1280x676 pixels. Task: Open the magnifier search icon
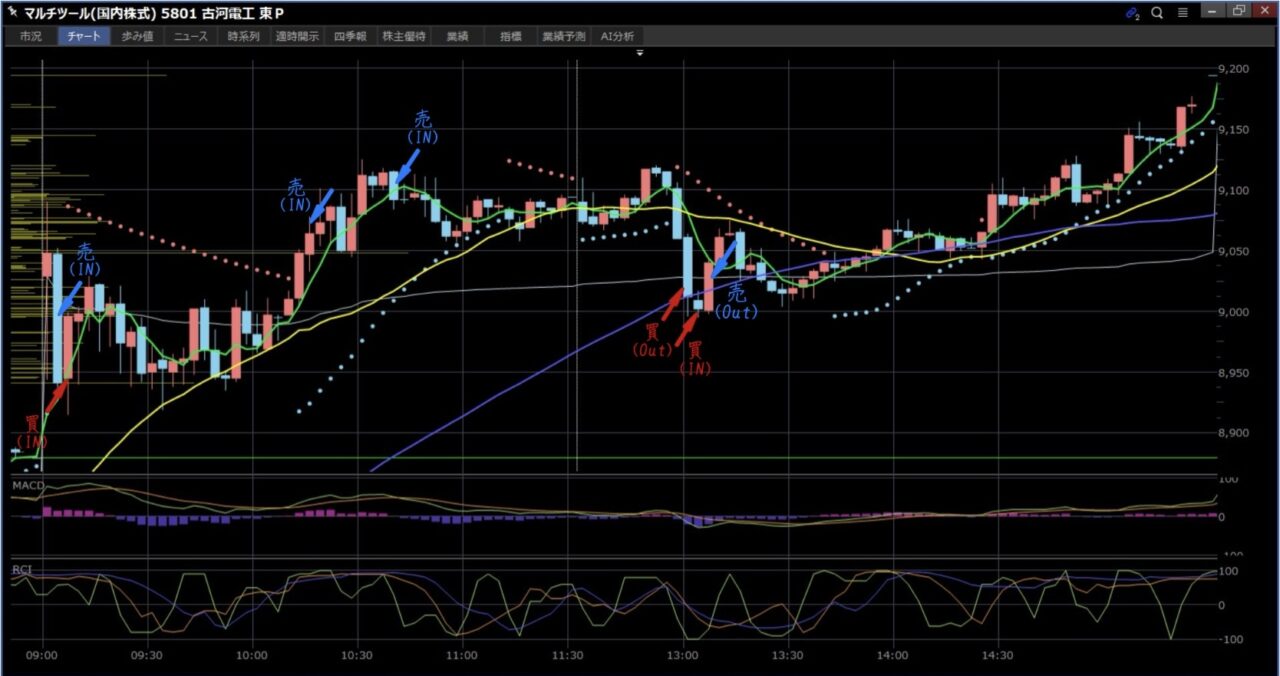click(x=1157, y=13)
